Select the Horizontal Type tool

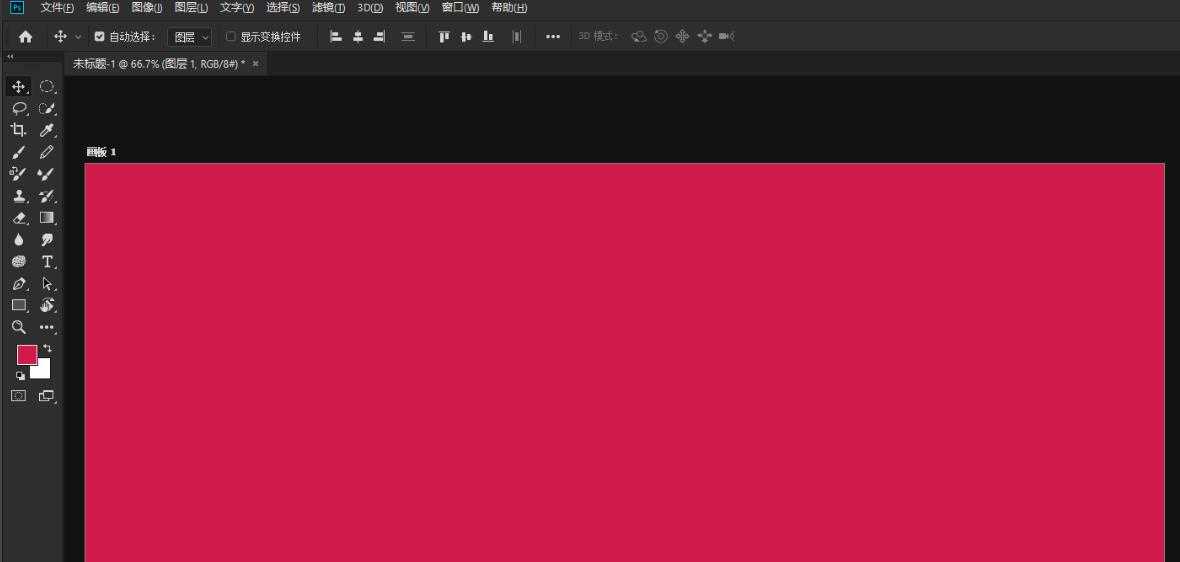click(x=46, y=262)
